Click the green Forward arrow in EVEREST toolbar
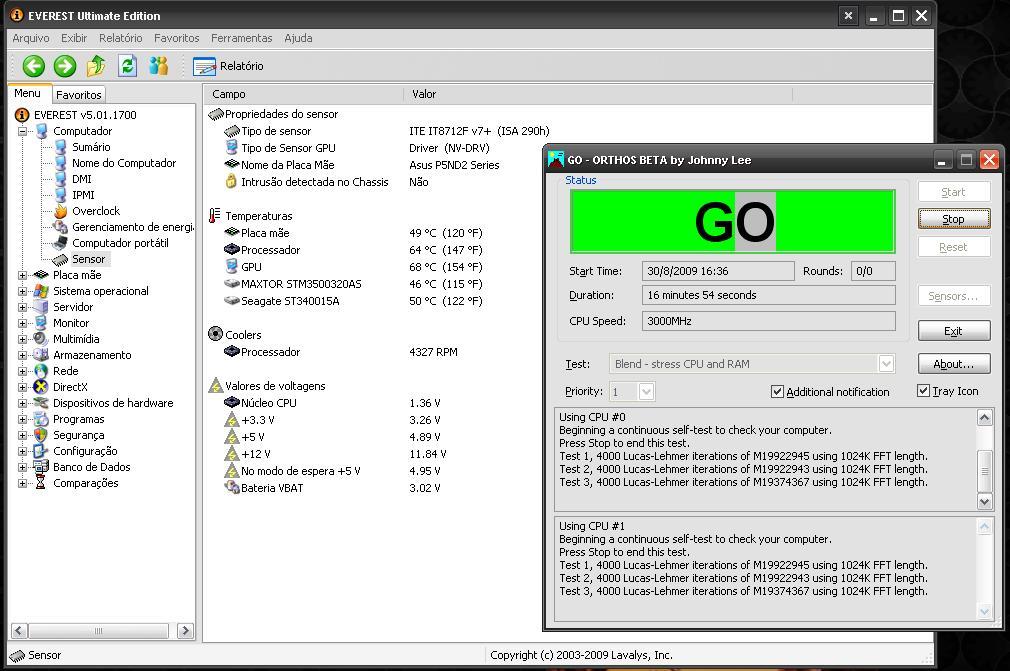 [64, 66]
